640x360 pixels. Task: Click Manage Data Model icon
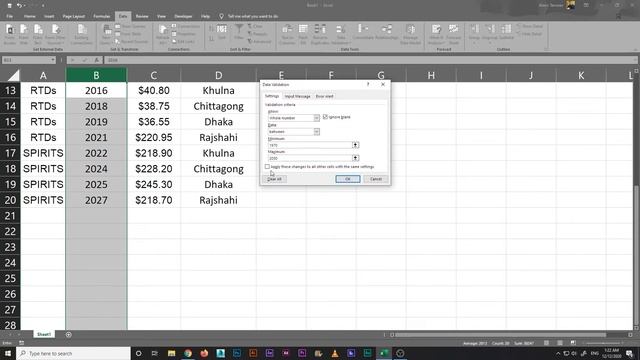pos(411,34)
